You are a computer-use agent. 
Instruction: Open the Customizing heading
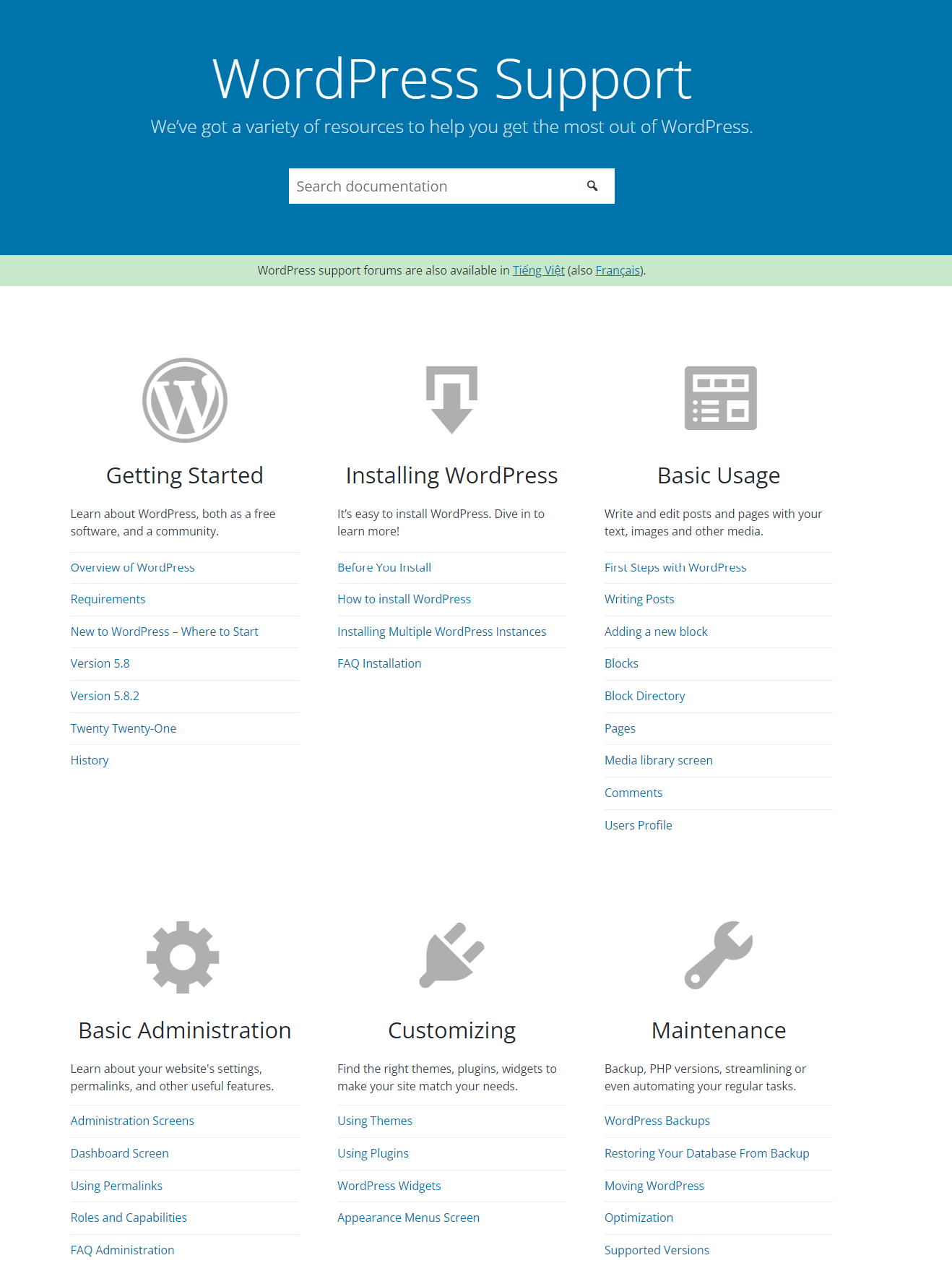tap(451, 1030)
